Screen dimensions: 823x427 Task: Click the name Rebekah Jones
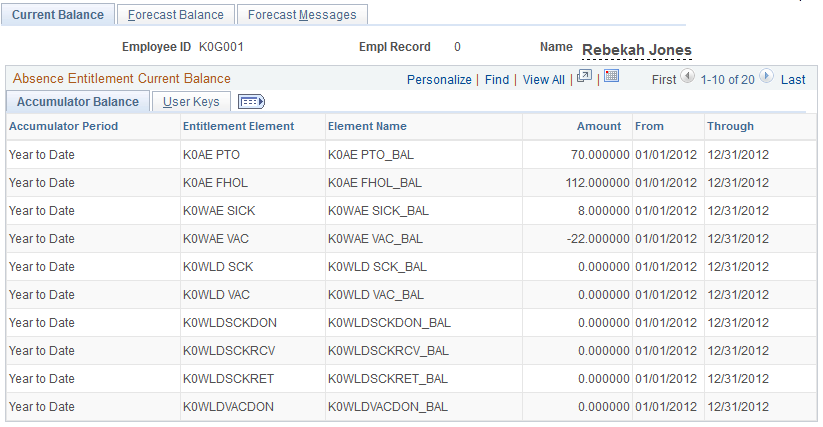coord(637,50)
